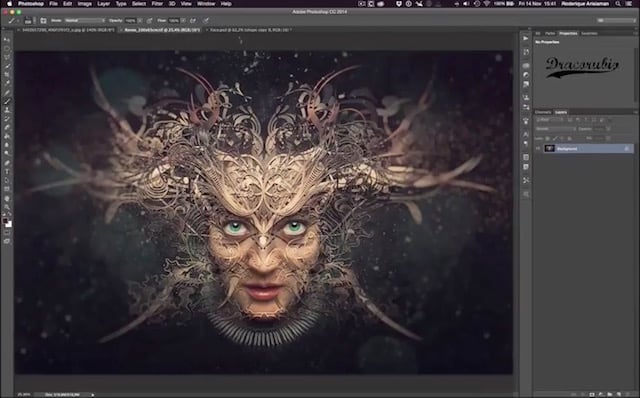Viewport: 640px width, 398px height.
Task: Toggle pressure for size button
Action: pos(206,20)
